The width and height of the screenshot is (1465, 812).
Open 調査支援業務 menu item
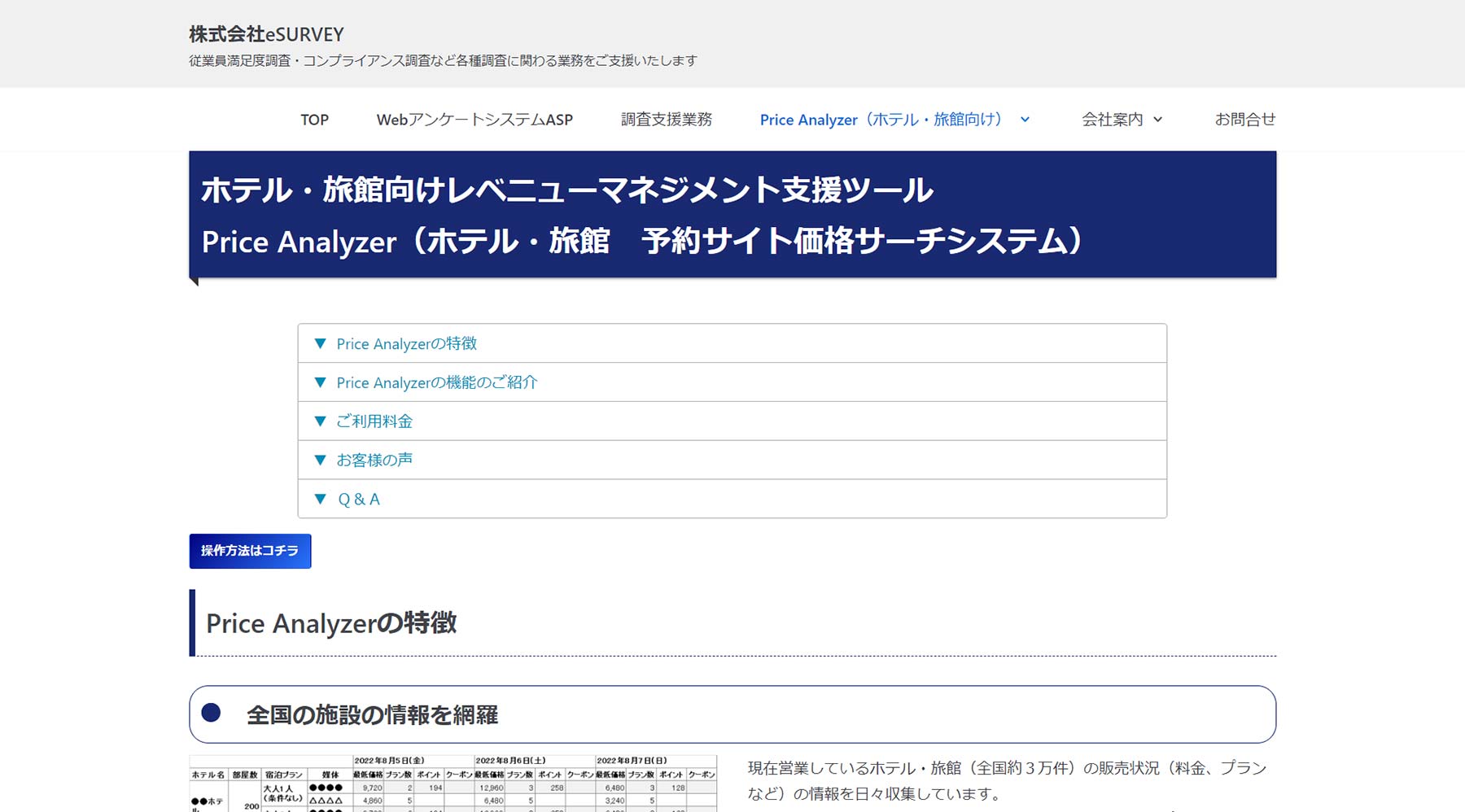click(667, 120)
